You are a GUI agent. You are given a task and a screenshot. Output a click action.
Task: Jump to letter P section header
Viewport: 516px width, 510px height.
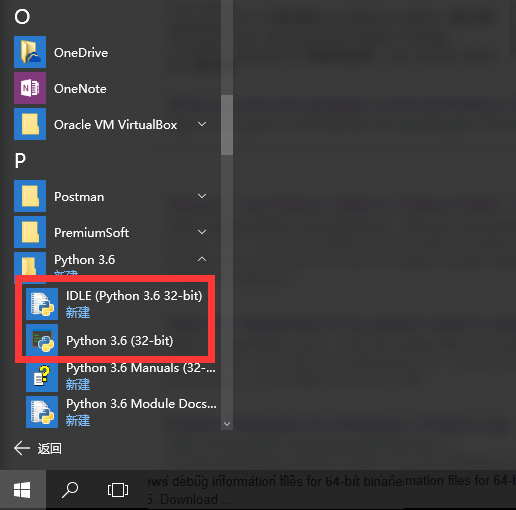[20, 161]
